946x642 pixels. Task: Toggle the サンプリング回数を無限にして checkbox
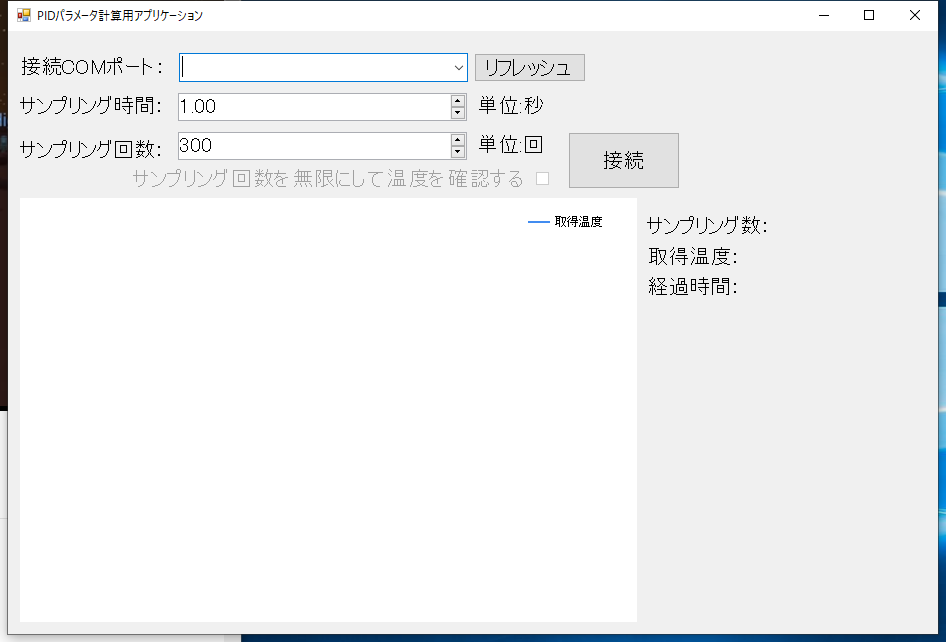click(x=542, y=179)
